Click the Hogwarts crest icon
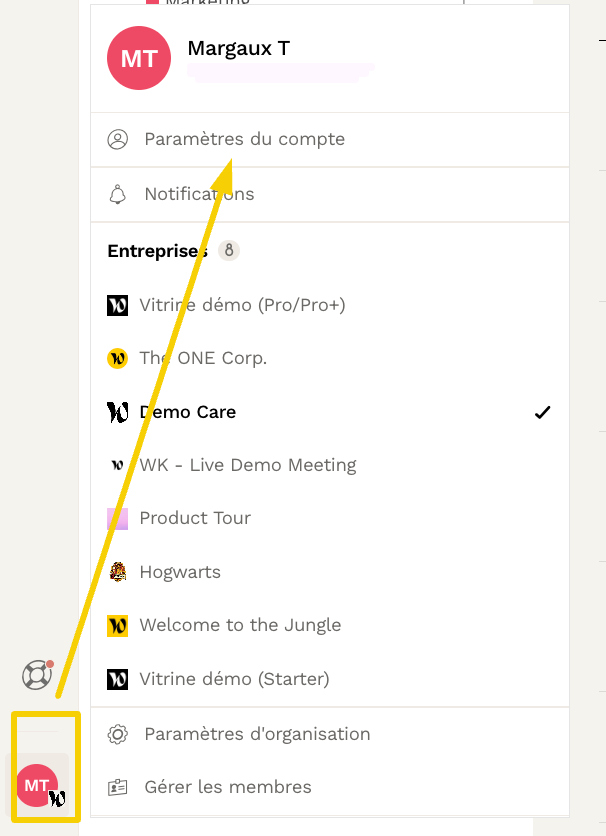Screen dimensions: 606x836 [118, 572]
